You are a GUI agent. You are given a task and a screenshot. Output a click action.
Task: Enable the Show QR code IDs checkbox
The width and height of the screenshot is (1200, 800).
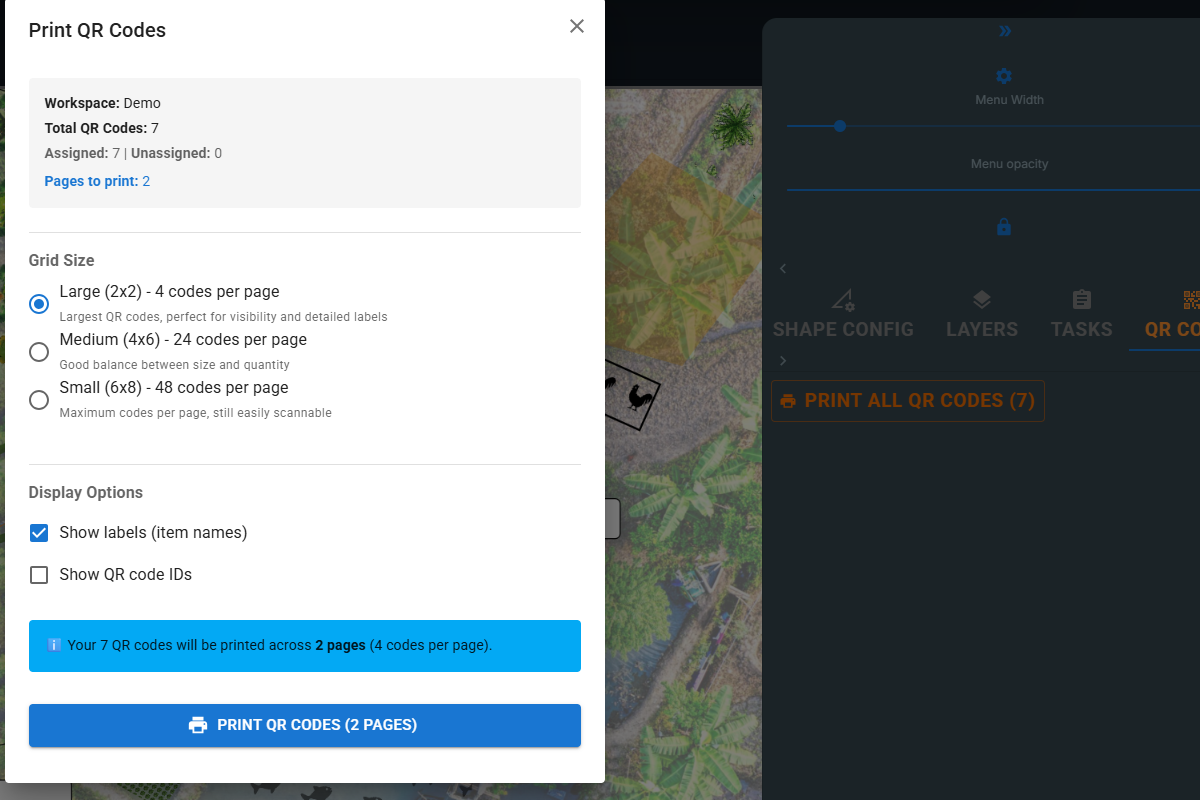click(38, 574)
